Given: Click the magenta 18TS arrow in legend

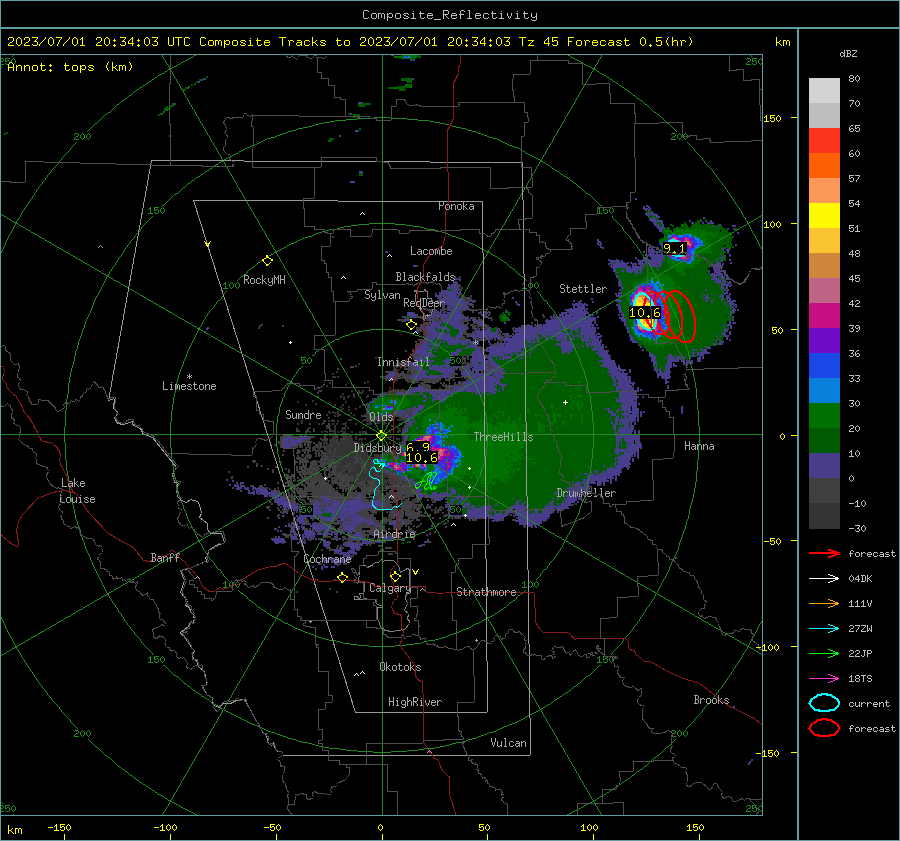Looking at the screenshot, I should tap(824, 679).
